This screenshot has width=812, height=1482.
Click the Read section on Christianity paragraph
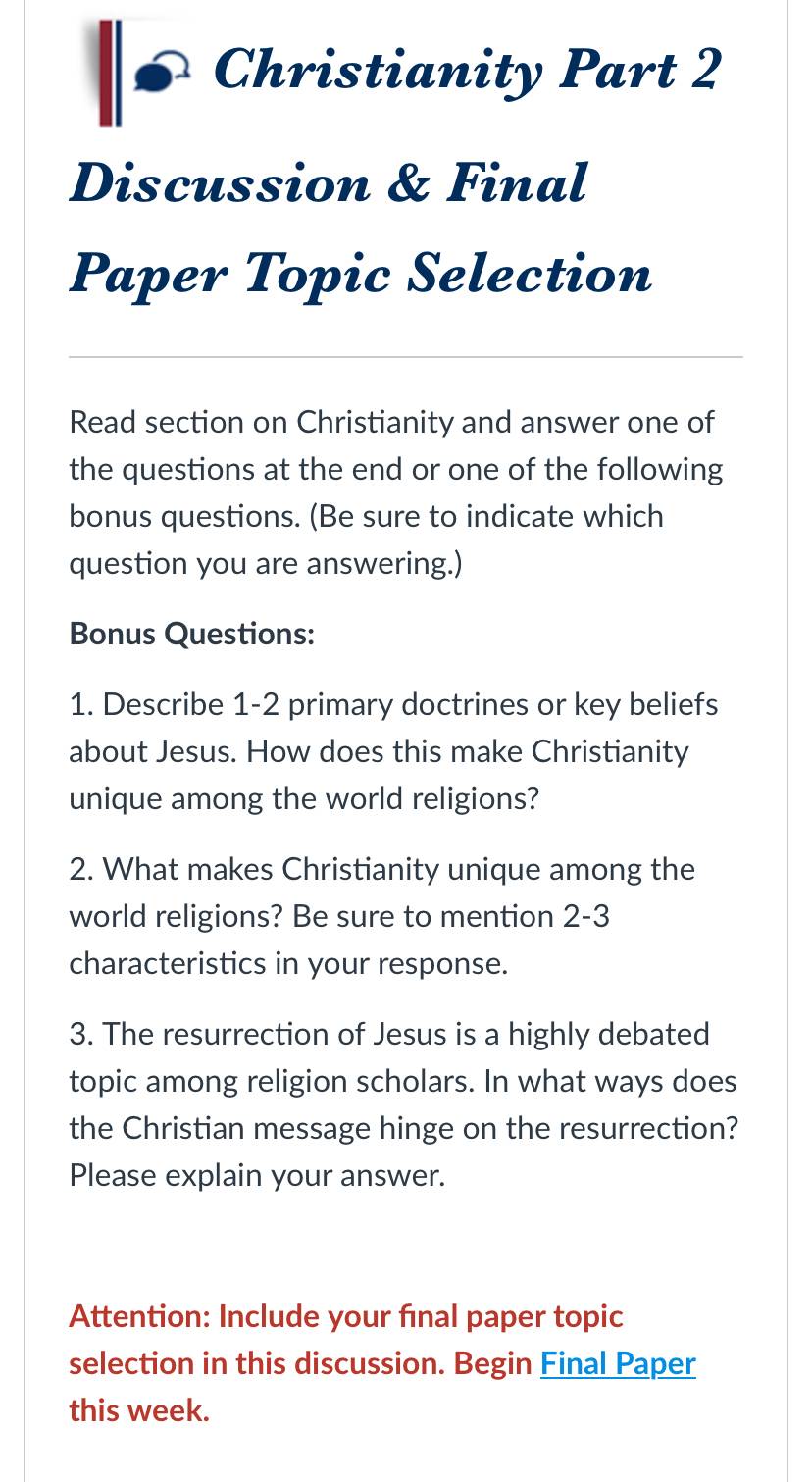[x=396, y=492]
